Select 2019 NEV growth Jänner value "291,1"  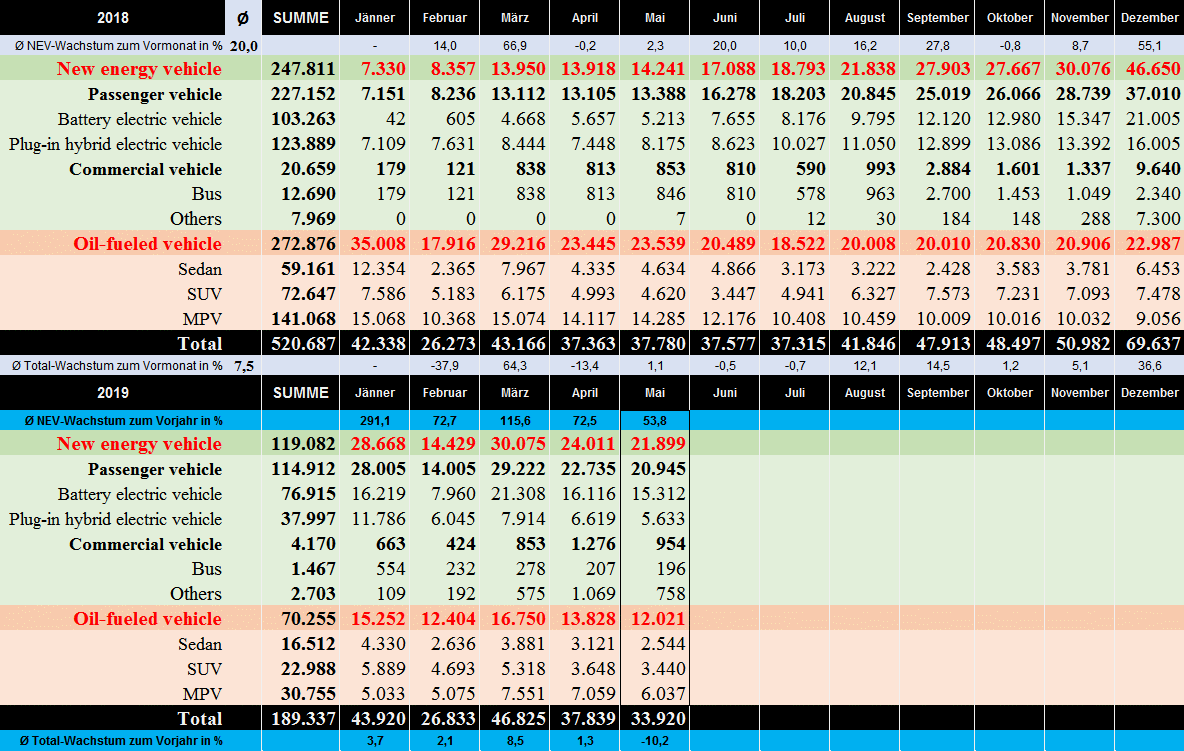click(375, 420)
